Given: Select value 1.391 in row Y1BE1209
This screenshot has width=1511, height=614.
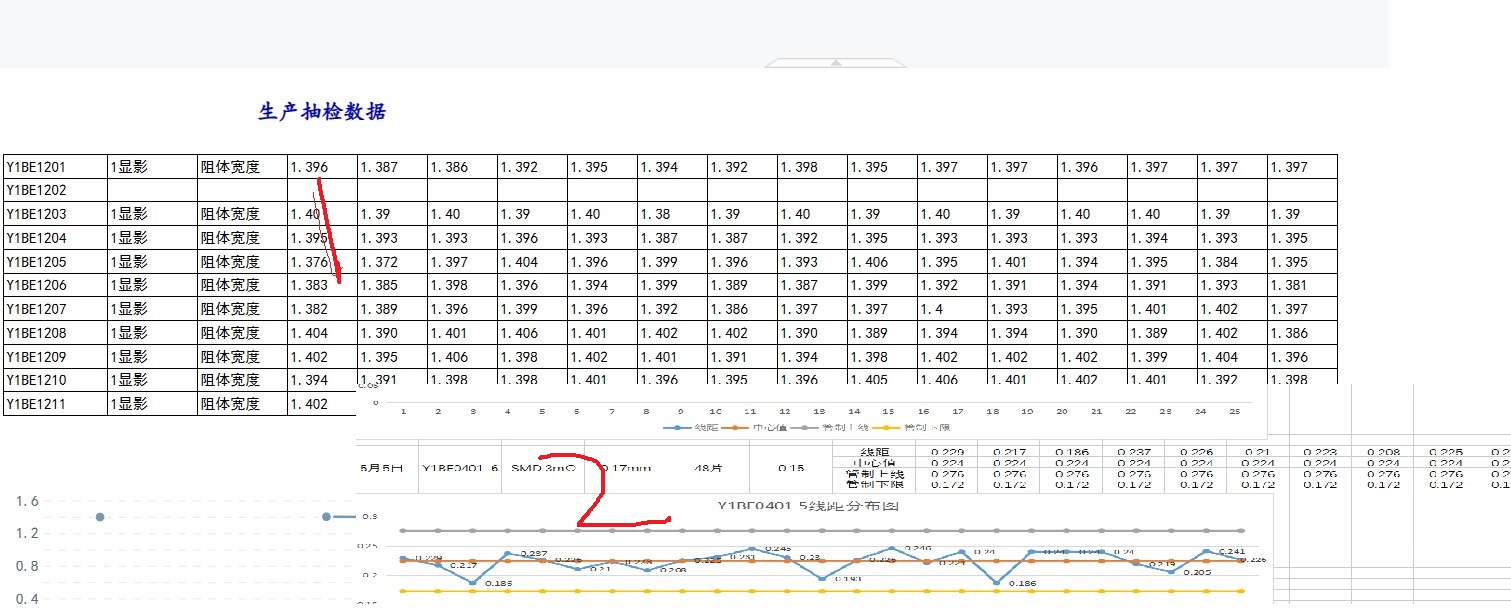Looking at the screenshot, I should [729, 357].
